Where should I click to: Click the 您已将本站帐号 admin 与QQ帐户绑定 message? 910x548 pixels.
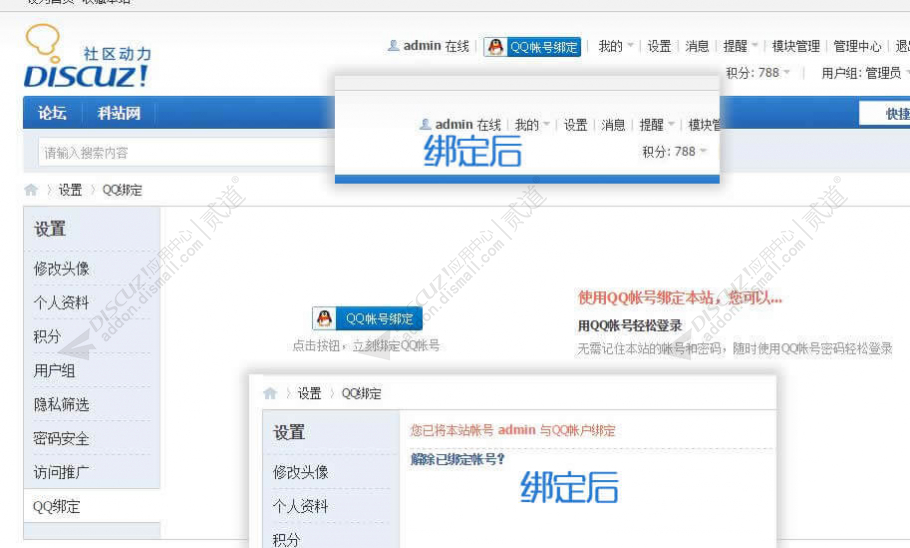513,430
